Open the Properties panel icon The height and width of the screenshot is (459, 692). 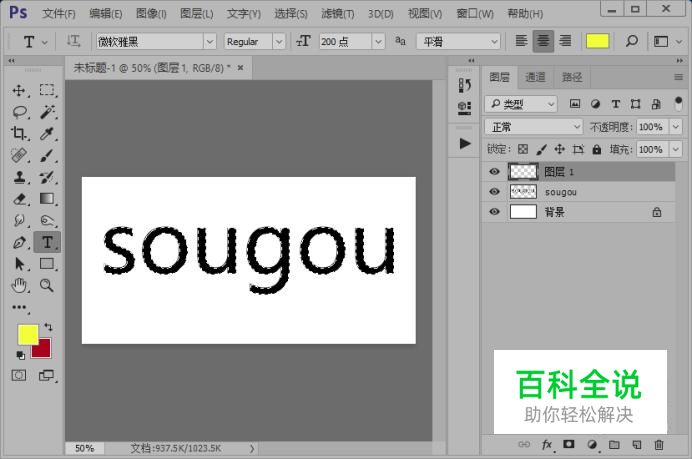464,108
